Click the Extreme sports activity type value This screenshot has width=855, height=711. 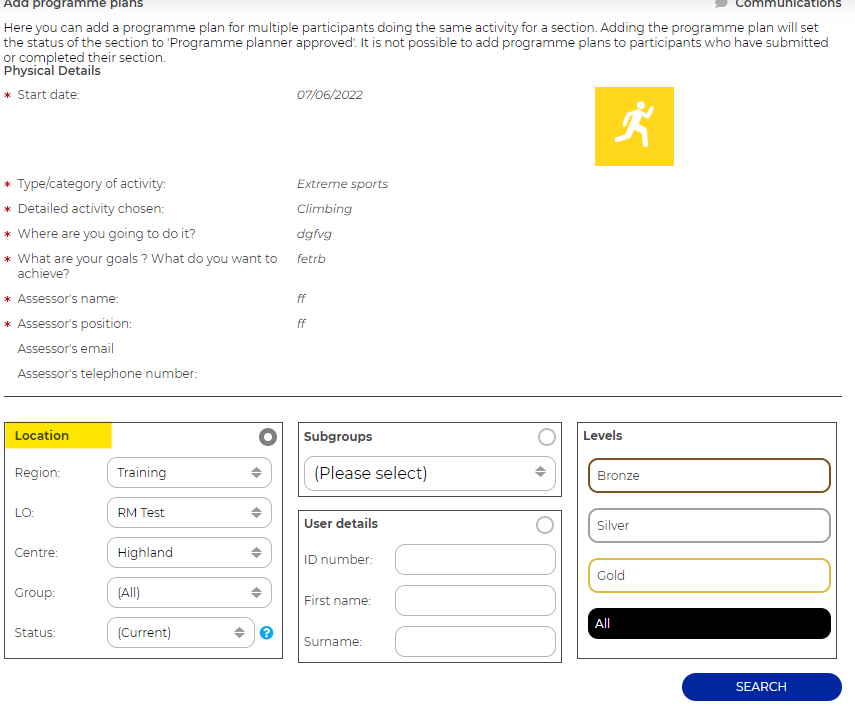click(x=342, y=184)
